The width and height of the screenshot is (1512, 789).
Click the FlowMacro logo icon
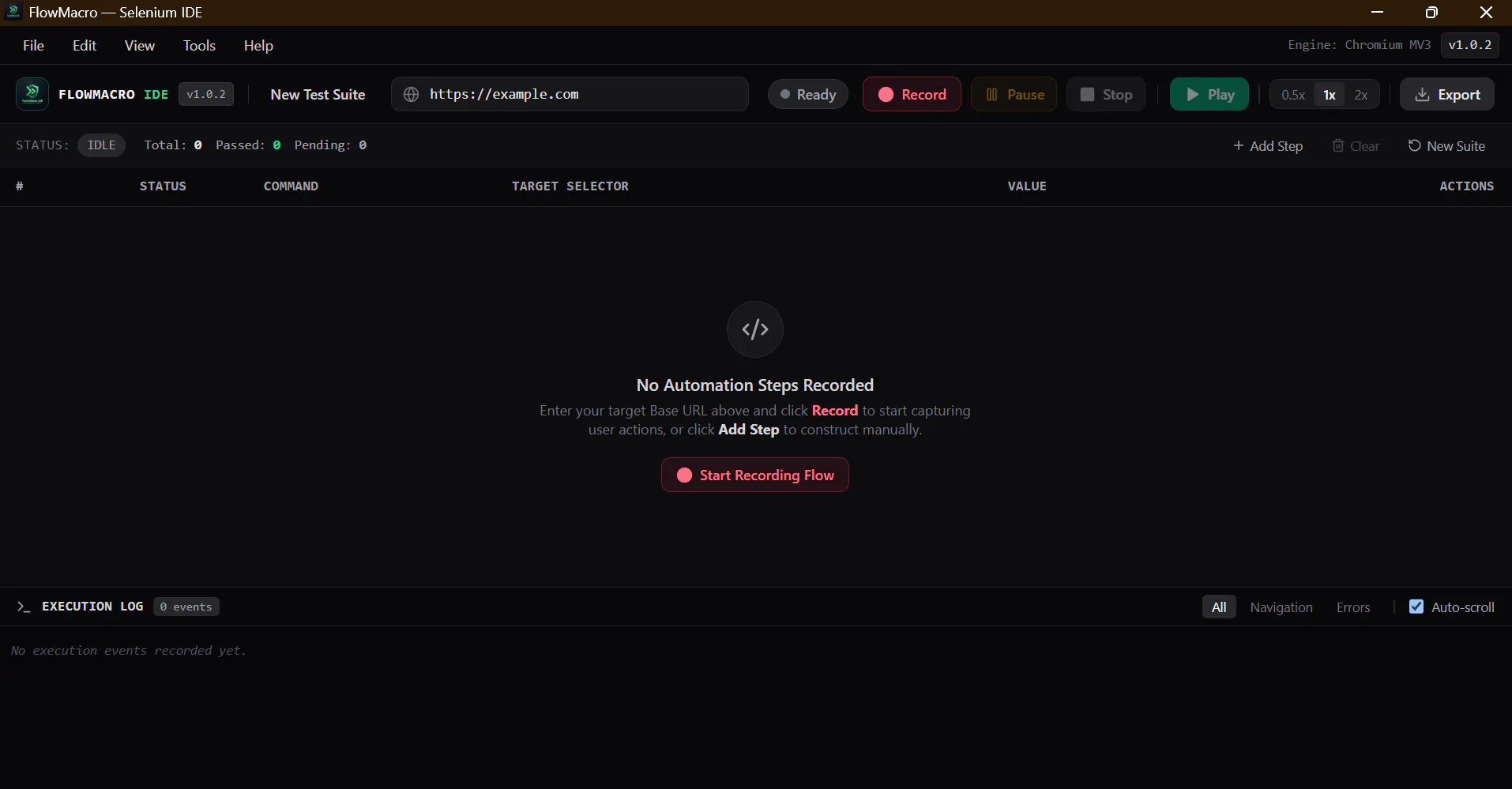pyautogui.click(x=32, y=94)
